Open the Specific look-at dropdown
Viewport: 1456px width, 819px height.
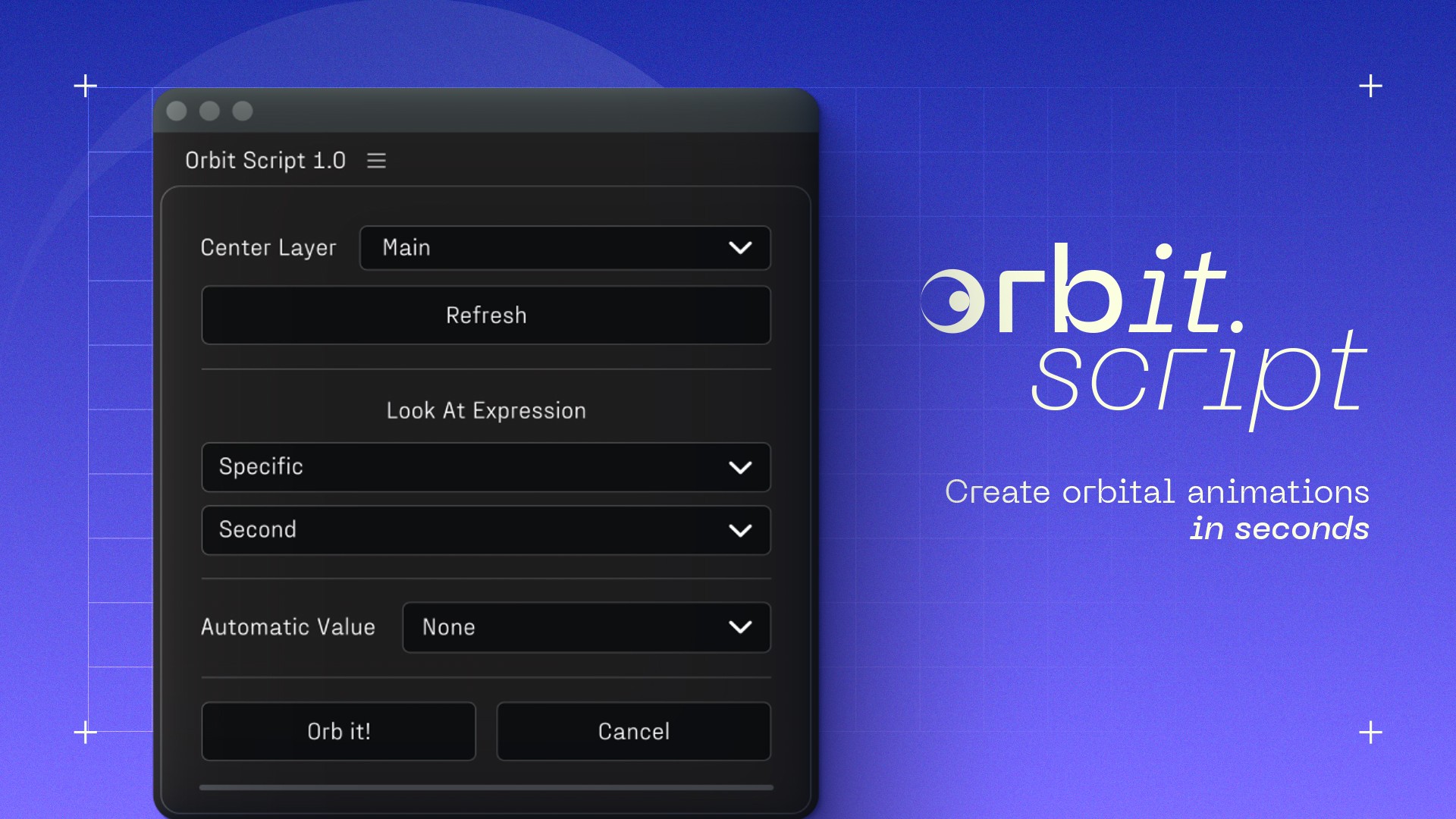[455, 467]
